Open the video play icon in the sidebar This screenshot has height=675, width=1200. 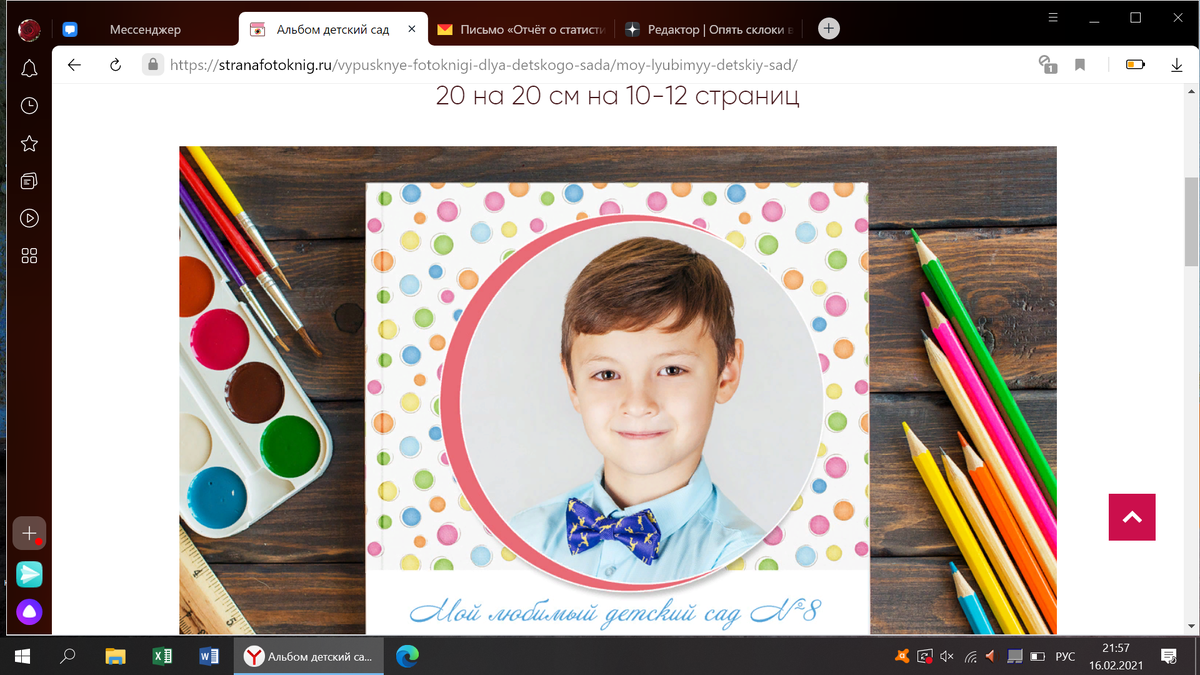click(29, 218)
